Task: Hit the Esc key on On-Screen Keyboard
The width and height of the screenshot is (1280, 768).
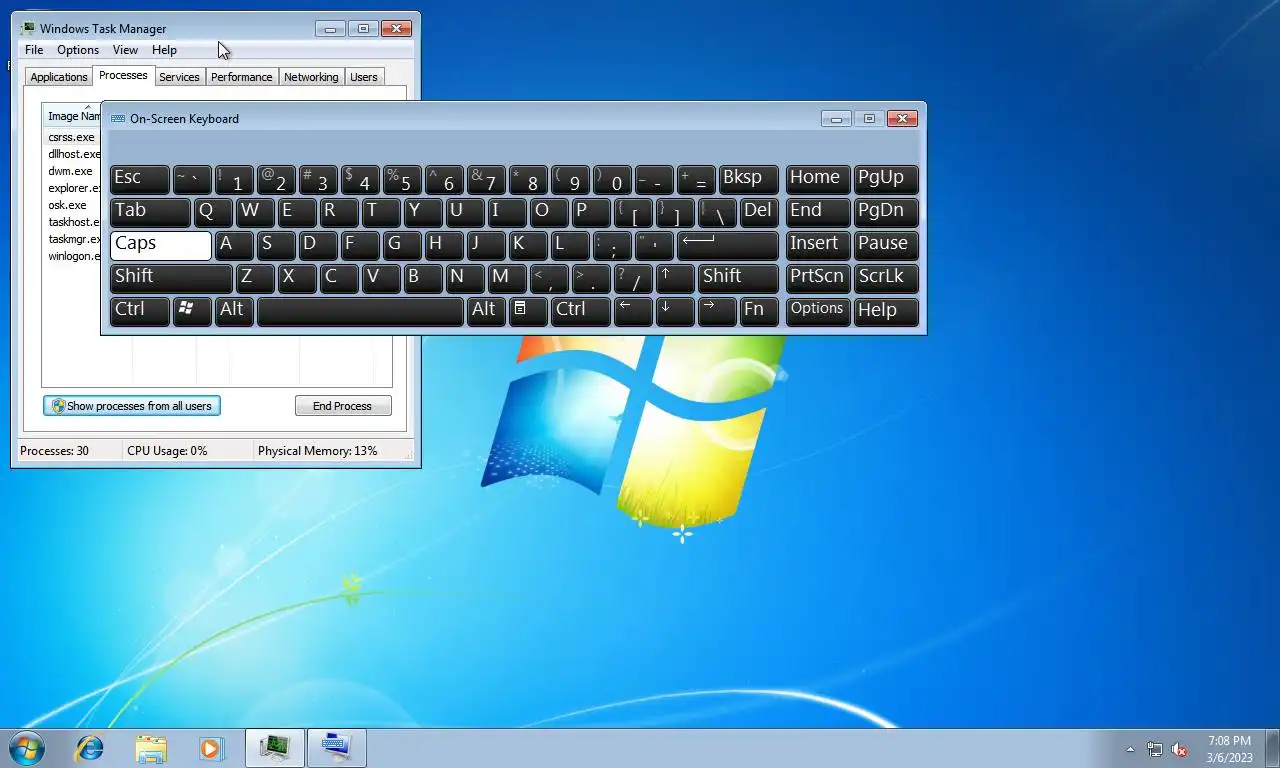Action: (x=139, y=179)
